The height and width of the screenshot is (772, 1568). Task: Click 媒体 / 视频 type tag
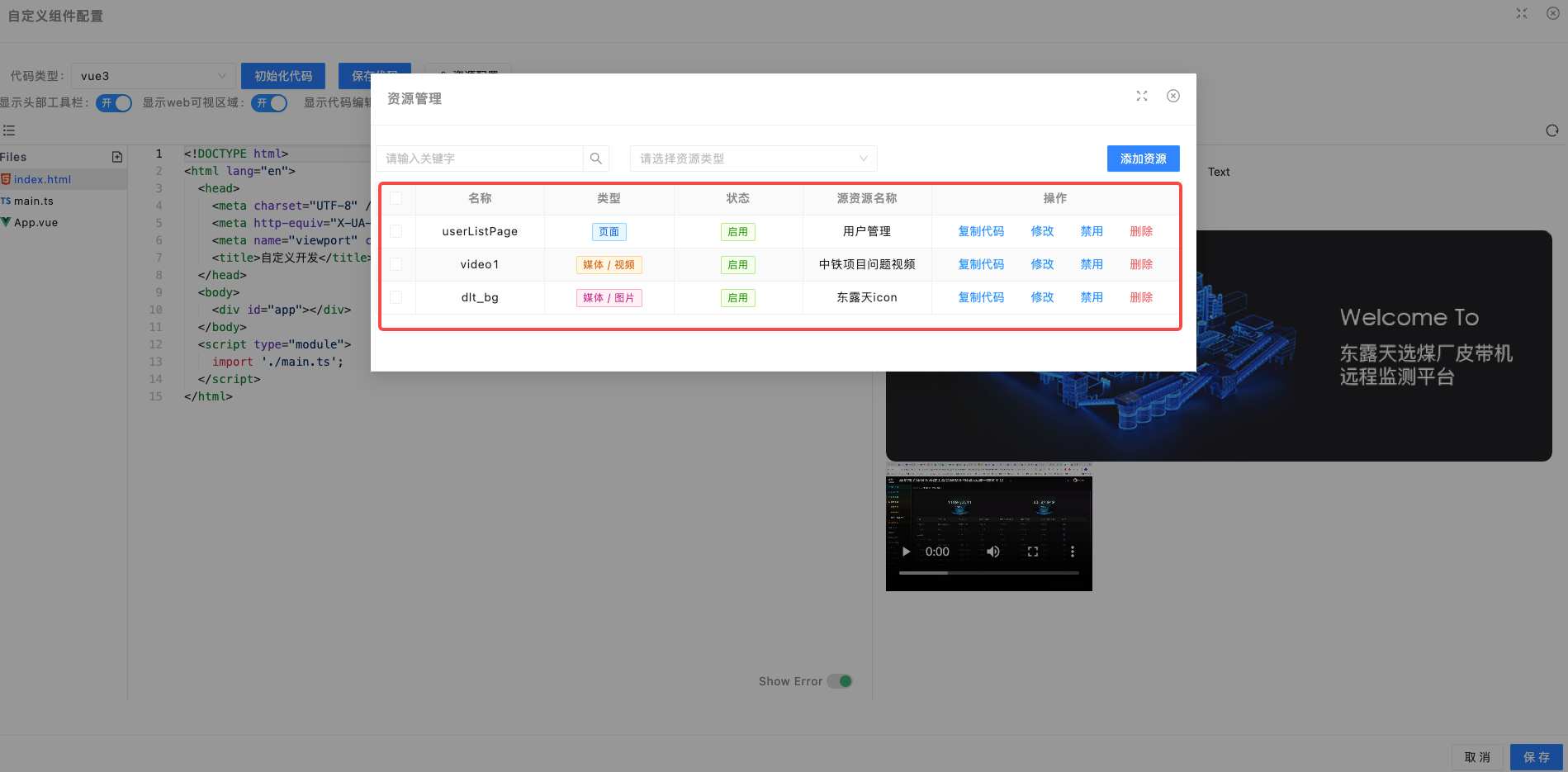609,265
